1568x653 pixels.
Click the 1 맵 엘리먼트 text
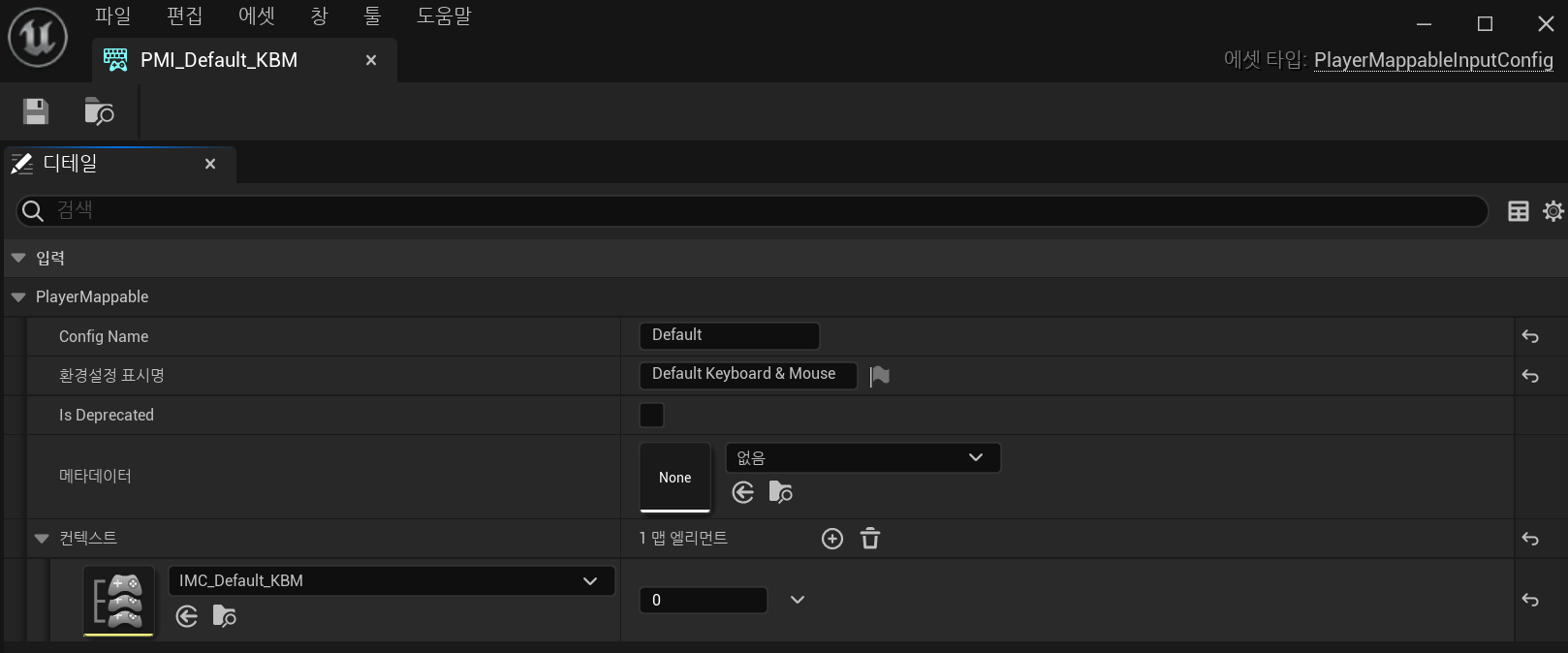pyautogui.click(x=683, y=539)
